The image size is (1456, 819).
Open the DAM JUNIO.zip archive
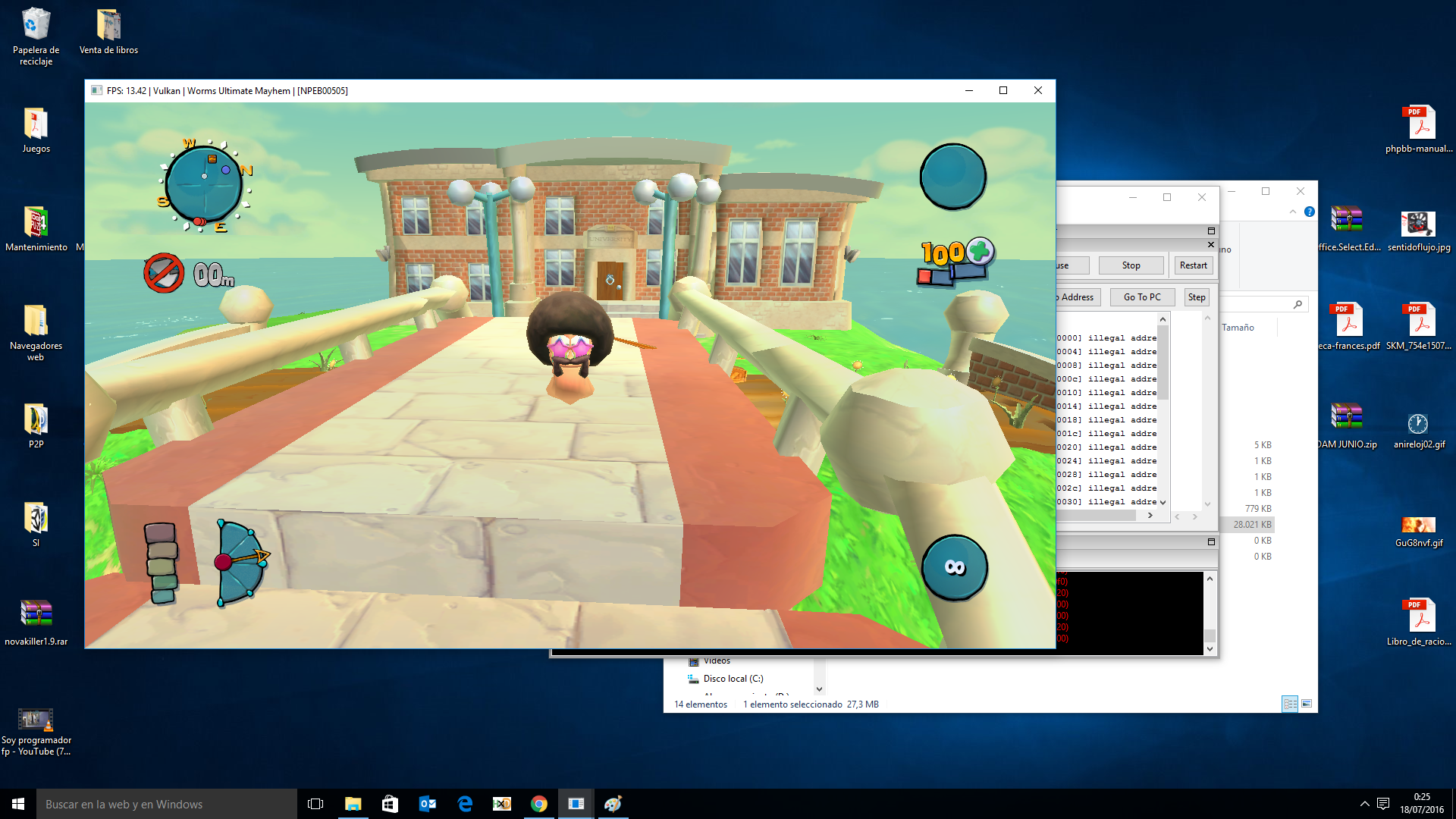coord(1348,426)
